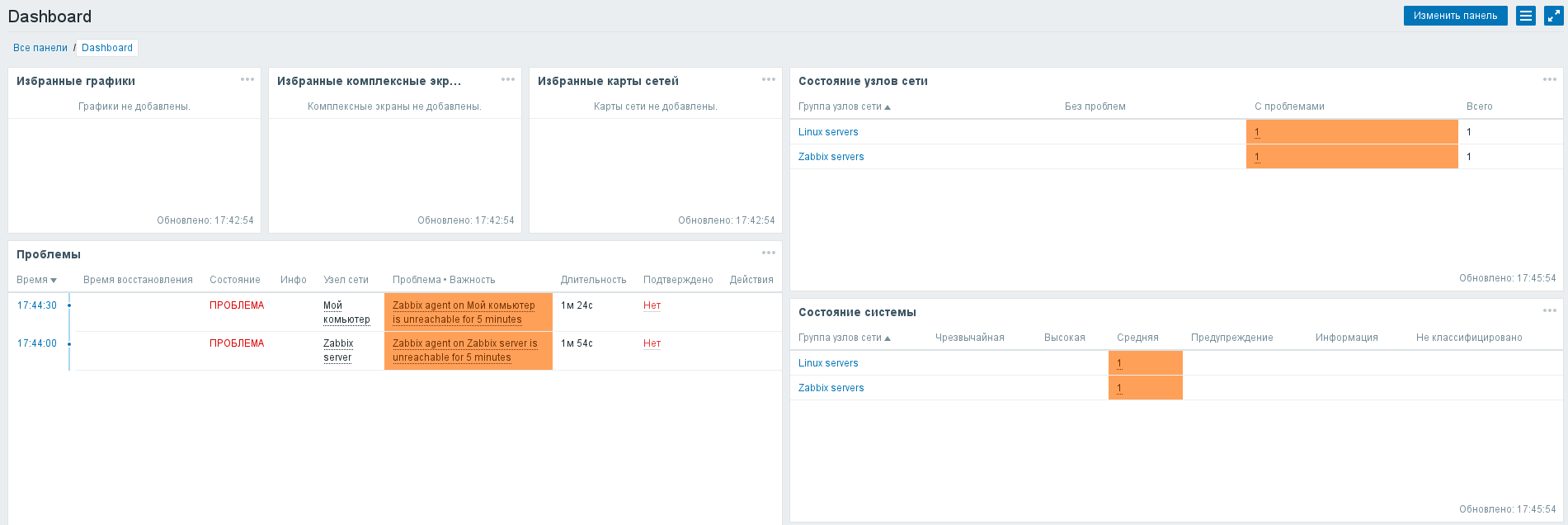The width and height of the screenshot is (1568, 525).
Task: Open Состояние системы widget options menu
Action: (x=1549, y=311)
